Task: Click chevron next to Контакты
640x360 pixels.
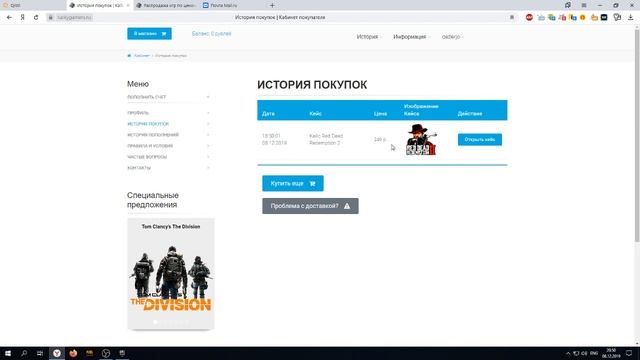Action: click(208, 168)
